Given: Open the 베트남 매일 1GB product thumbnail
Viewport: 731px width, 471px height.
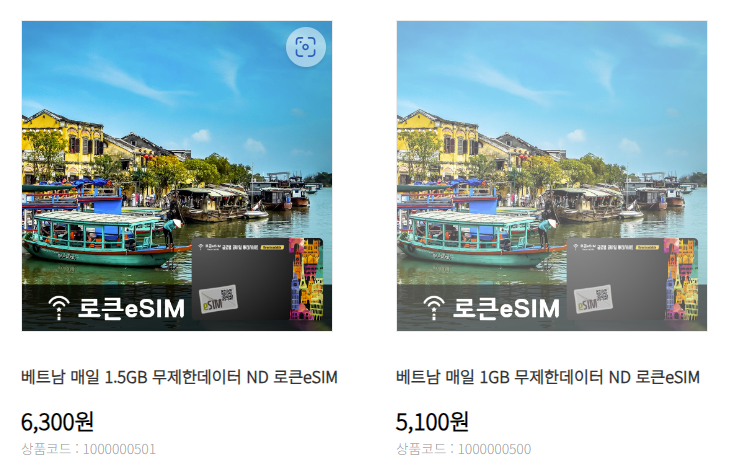Looking at the screenshot, I should 552,176.
